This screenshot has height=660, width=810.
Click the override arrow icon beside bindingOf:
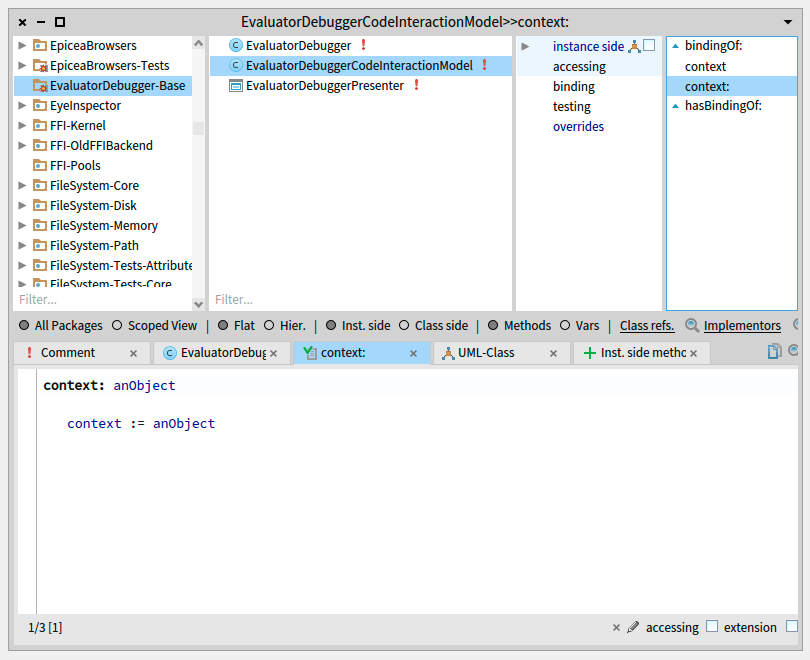(x=675, y=46)
